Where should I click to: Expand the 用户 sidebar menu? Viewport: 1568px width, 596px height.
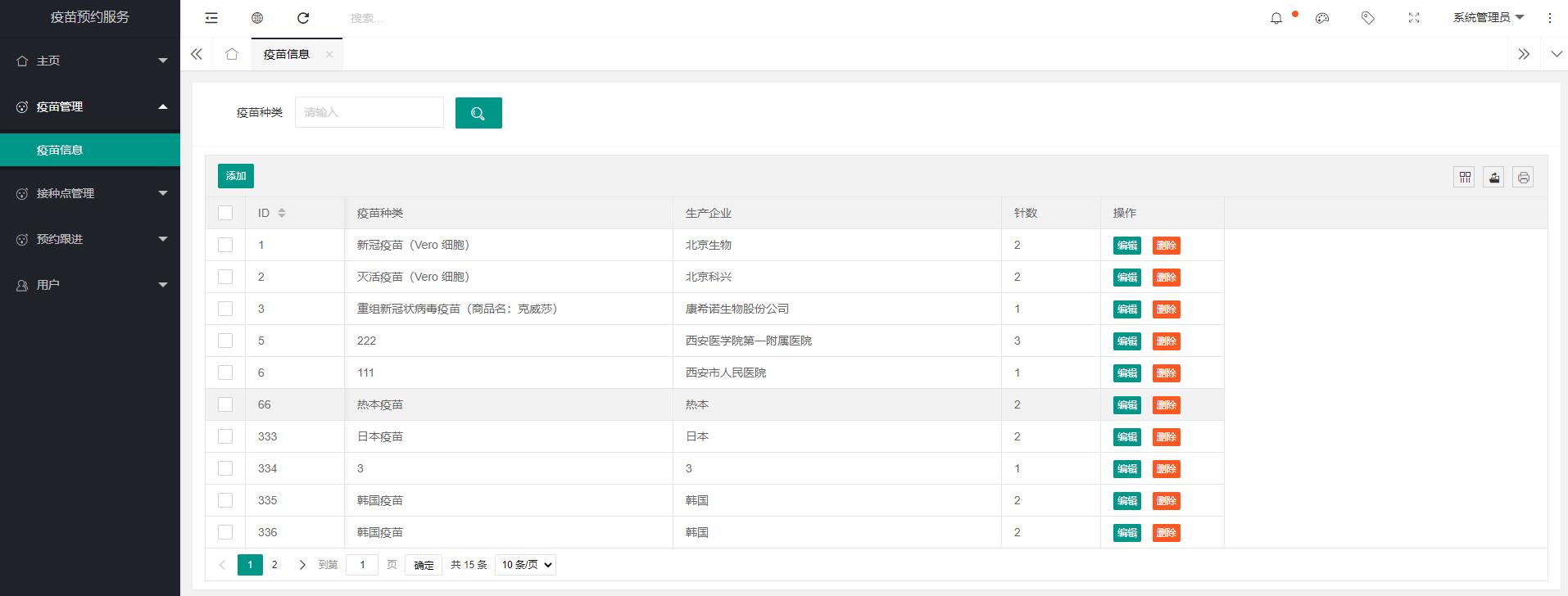click(90, 285)
